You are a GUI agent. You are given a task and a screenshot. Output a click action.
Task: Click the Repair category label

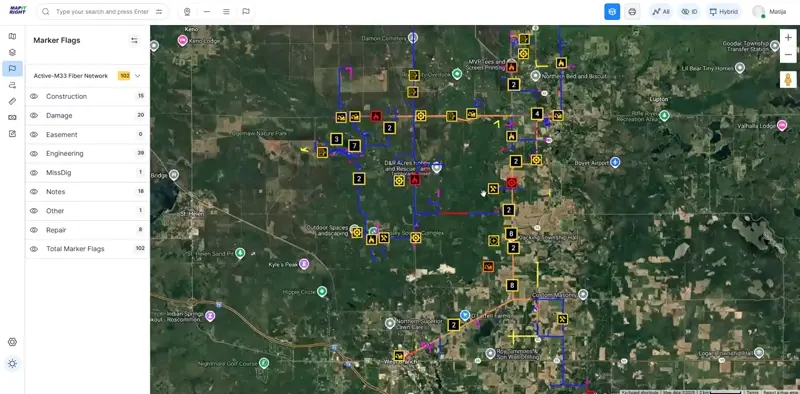[56, 230]
